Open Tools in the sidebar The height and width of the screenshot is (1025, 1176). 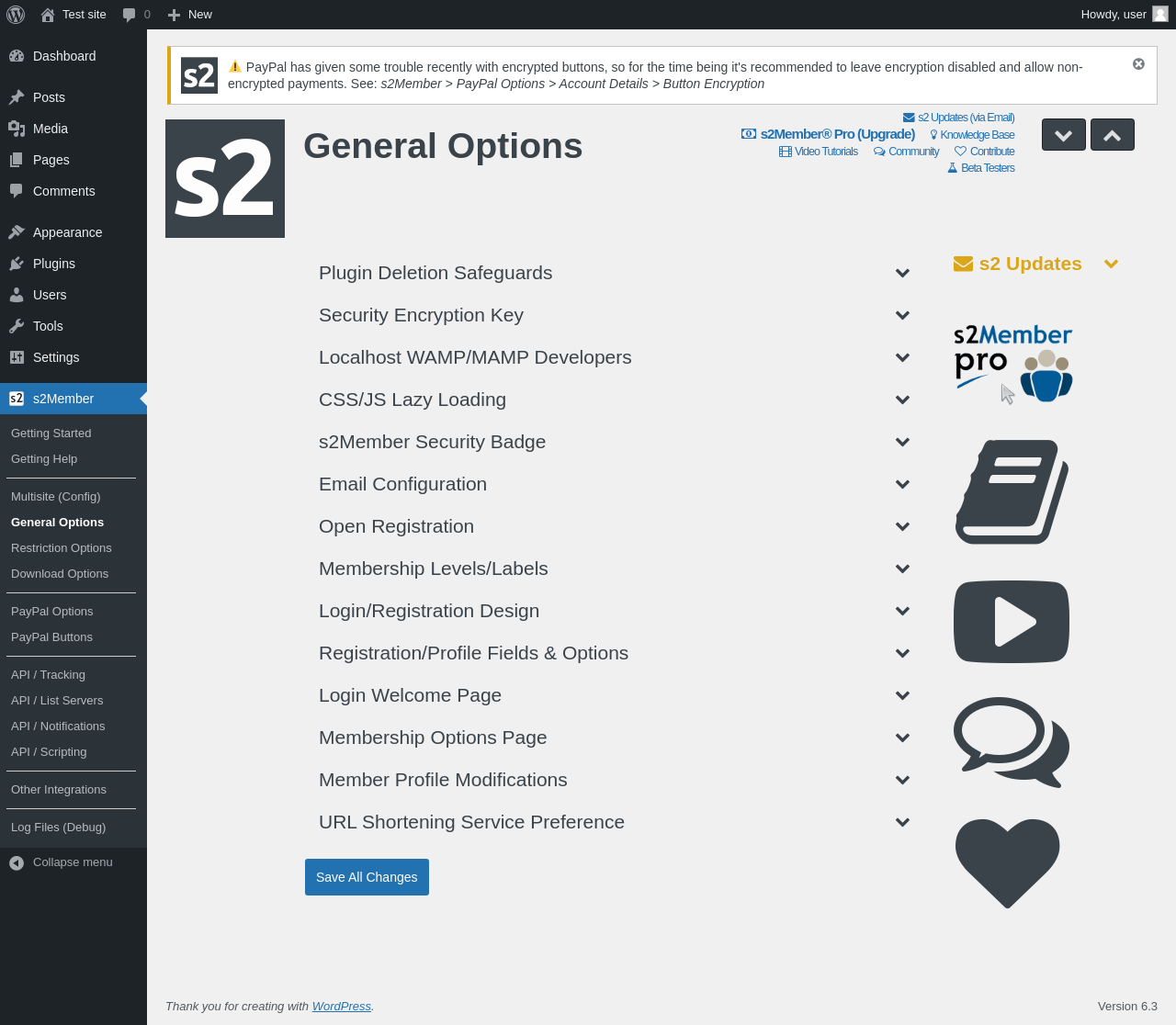pyautogui.click(x=73, y=326)
